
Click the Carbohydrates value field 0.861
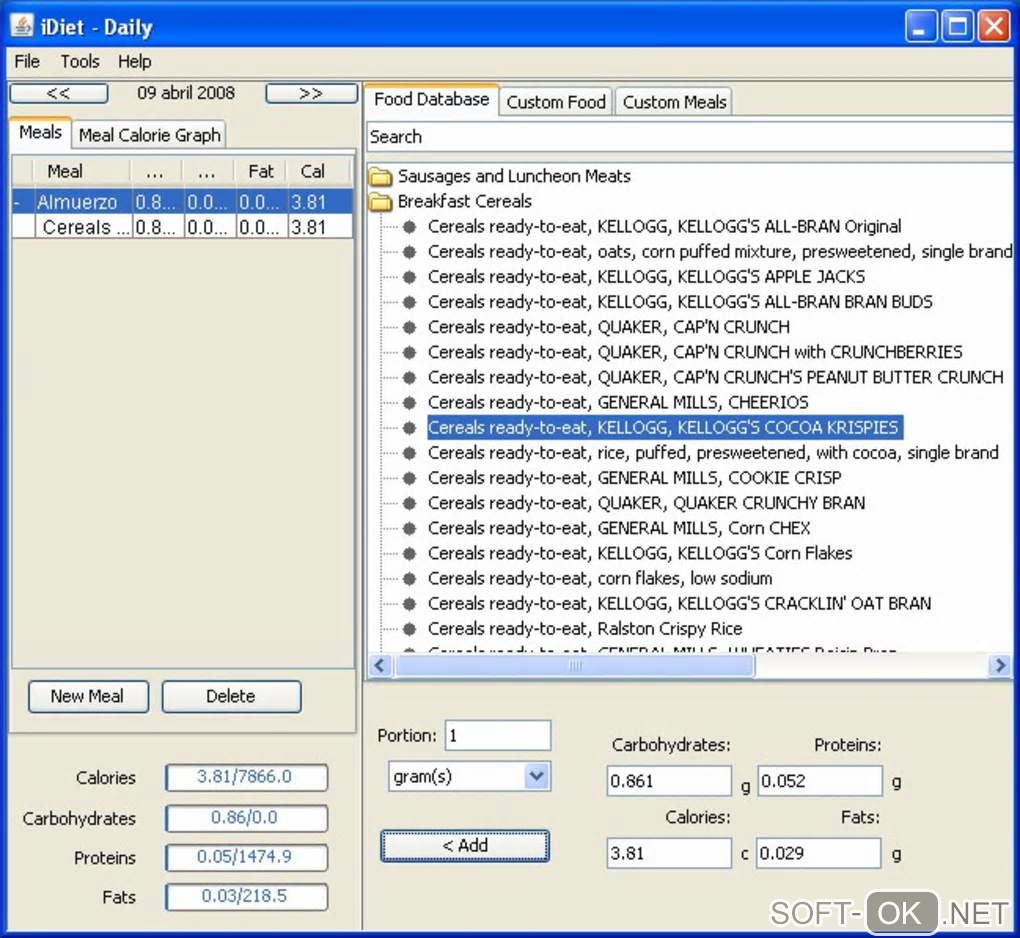(x=669, y=781)
